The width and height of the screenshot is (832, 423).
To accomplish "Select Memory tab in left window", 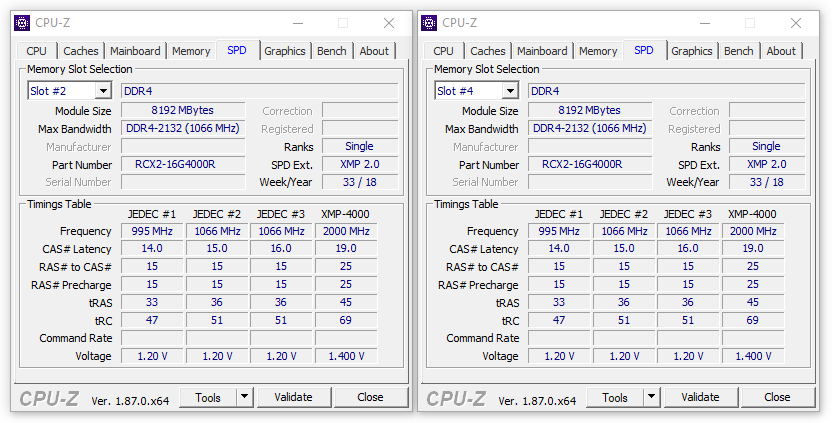I will coord(191,51).
